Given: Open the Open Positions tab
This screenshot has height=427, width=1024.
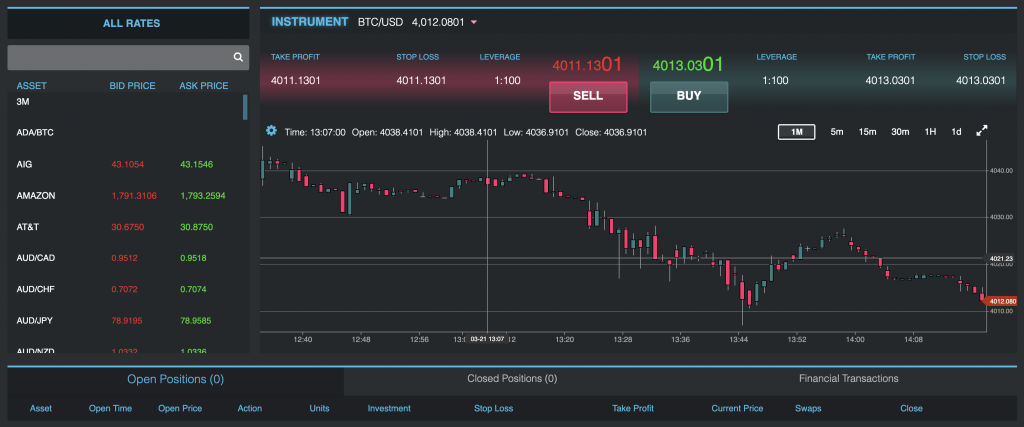Looking at the screenshot, I should pos(175,380).
